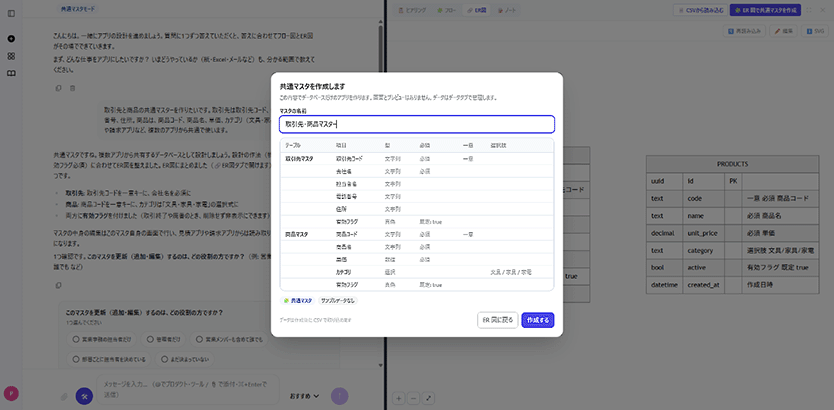Click the 共通マスタモード badge at top
The height and width of the screenshot is (410, 834).
coord(78,9)
